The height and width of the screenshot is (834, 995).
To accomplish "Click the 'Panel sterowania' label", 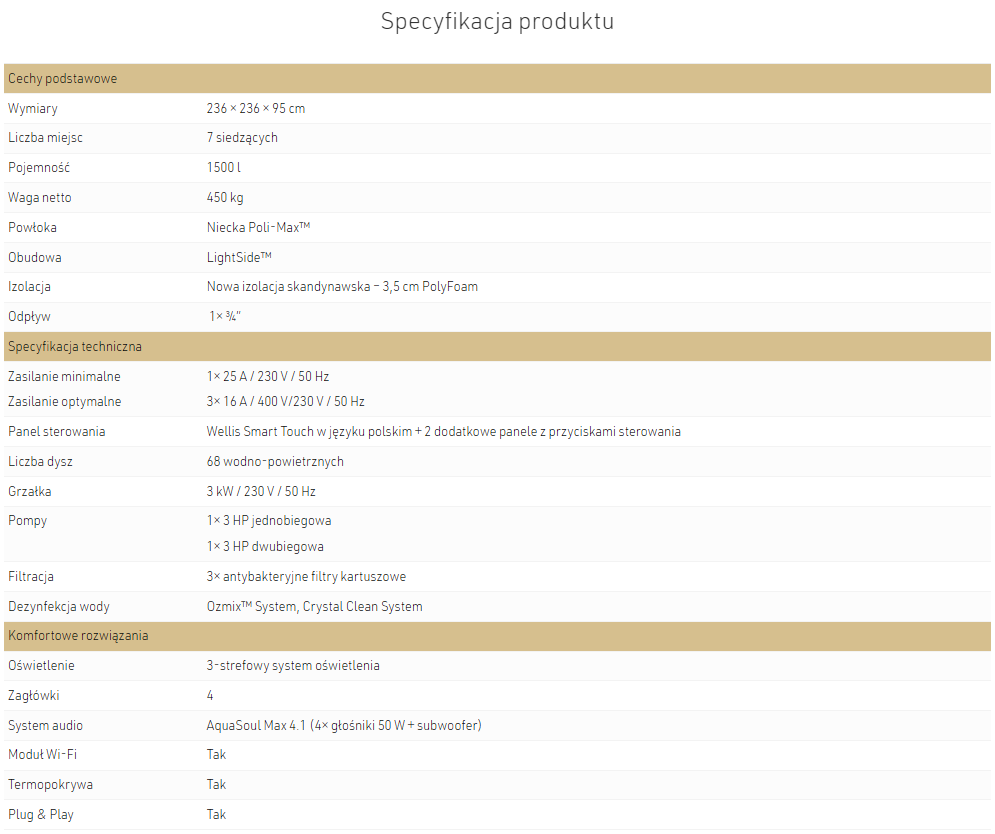I will 56,432.
